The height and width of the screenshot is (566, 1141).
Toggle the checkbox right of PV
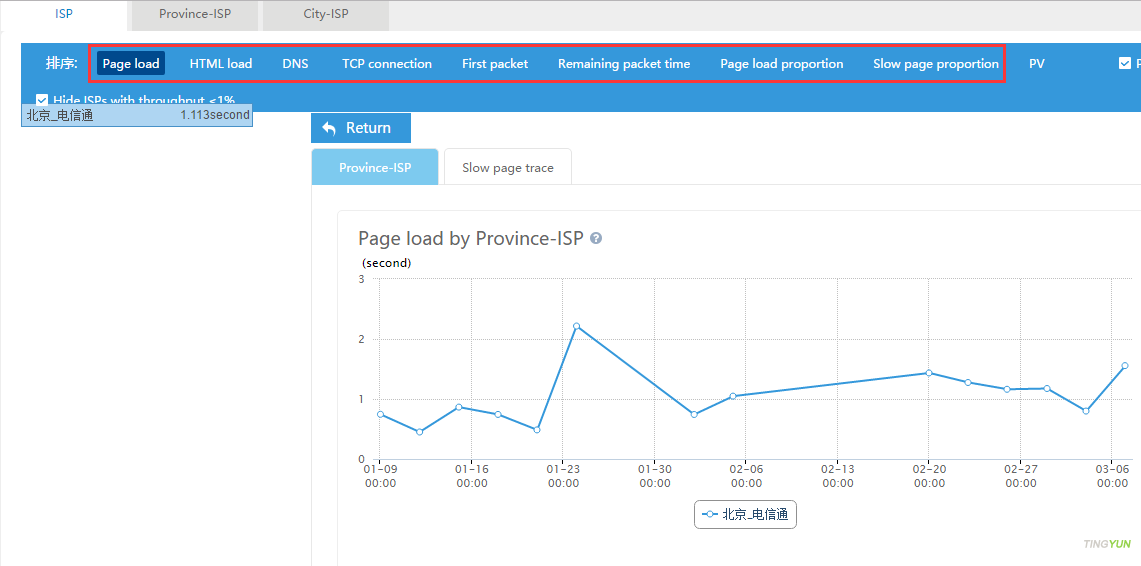coord(1124,63)
